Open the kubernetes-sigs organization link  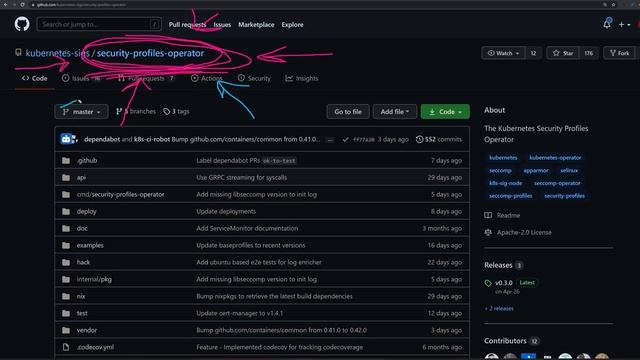(x=57, y=53)
